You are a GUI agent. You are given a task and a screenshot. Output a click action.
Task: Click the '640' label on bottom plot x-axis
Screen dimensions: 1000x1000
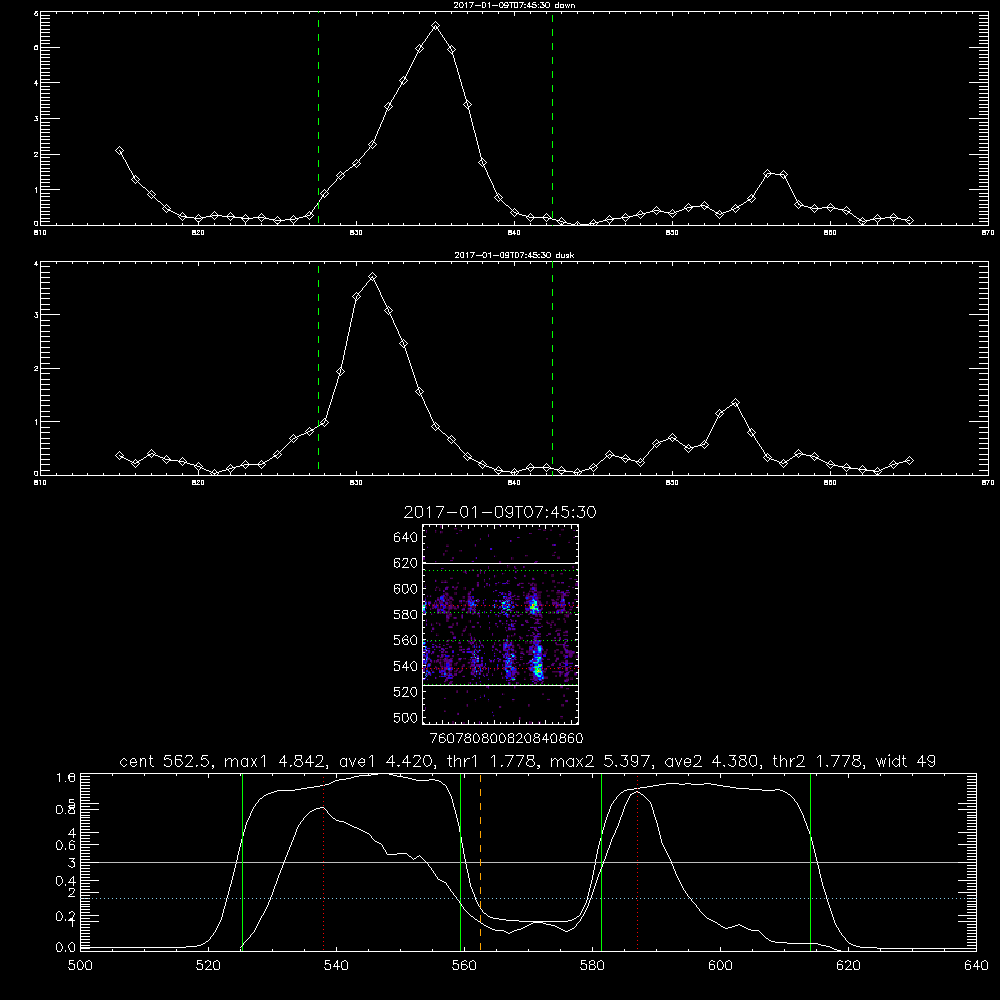[x=976, y=966]
